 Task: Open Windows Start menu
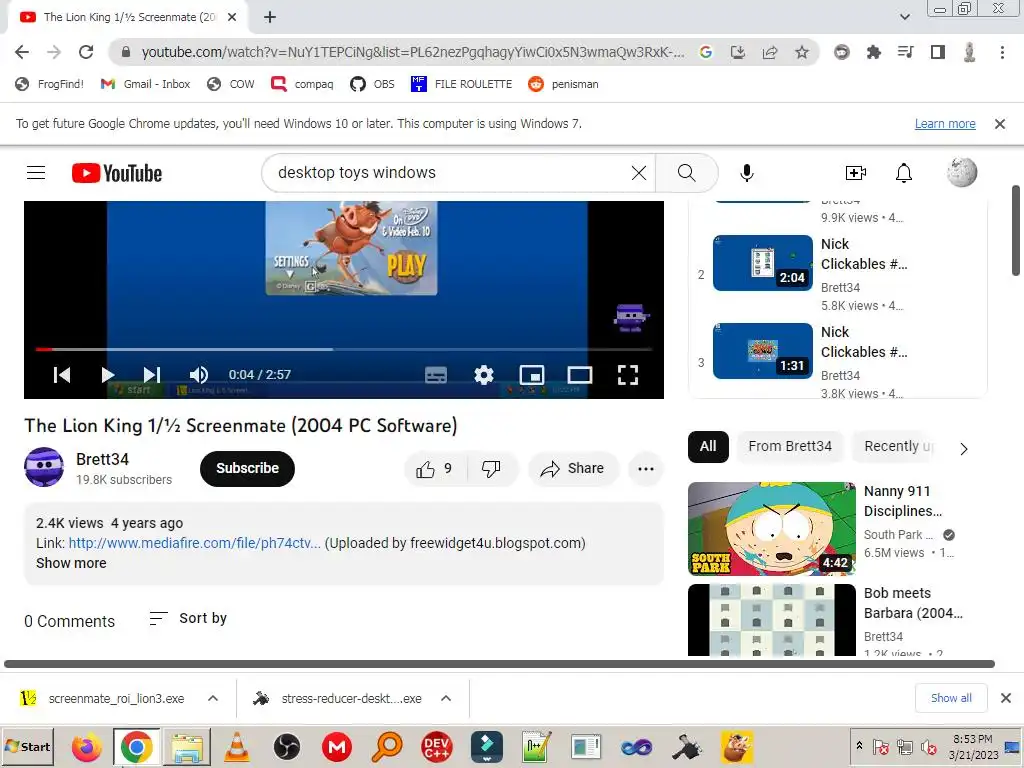[x=28, y=746]
